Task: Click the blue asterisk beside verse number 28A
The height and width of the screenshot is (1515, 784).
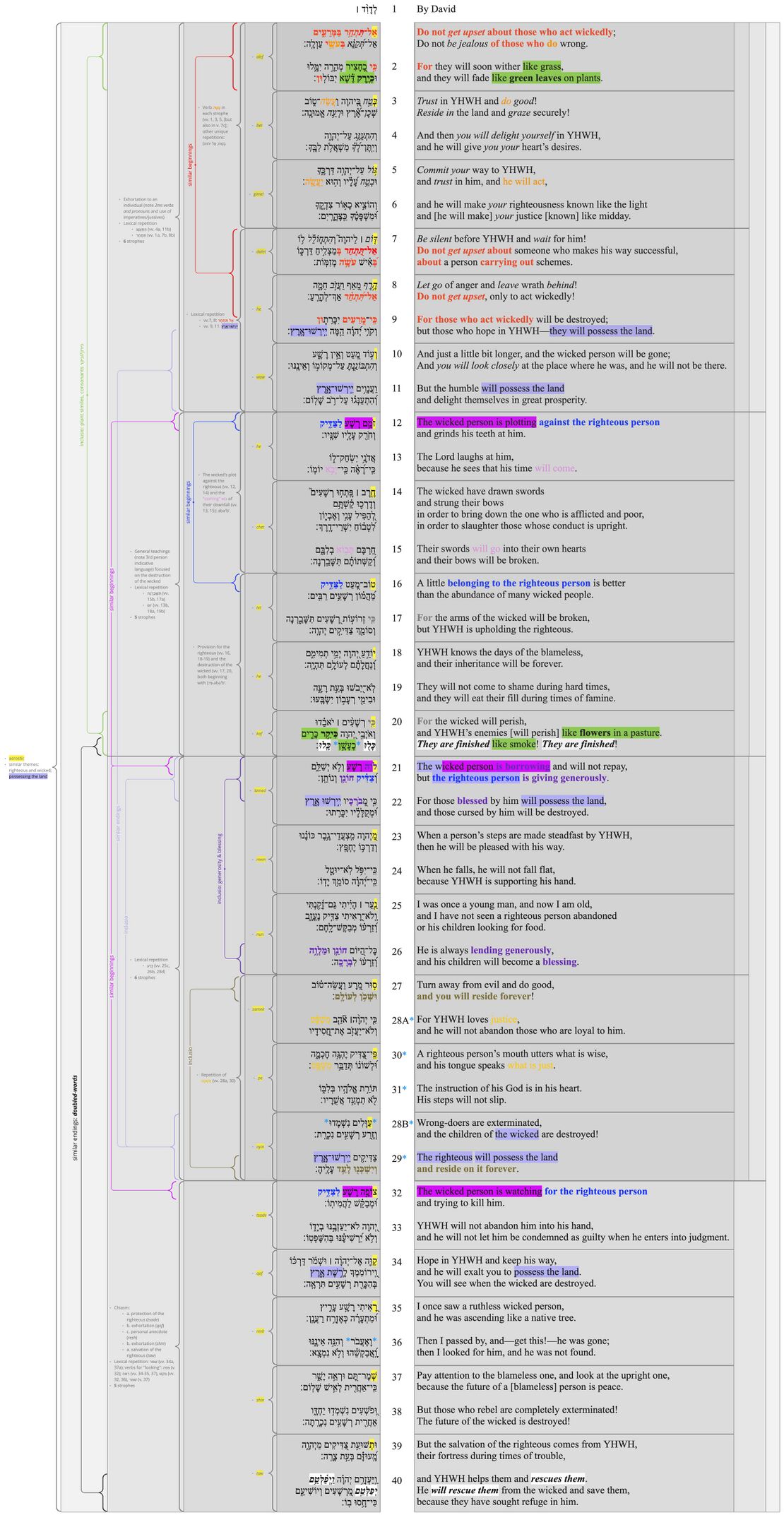Action: point(412,1020)
